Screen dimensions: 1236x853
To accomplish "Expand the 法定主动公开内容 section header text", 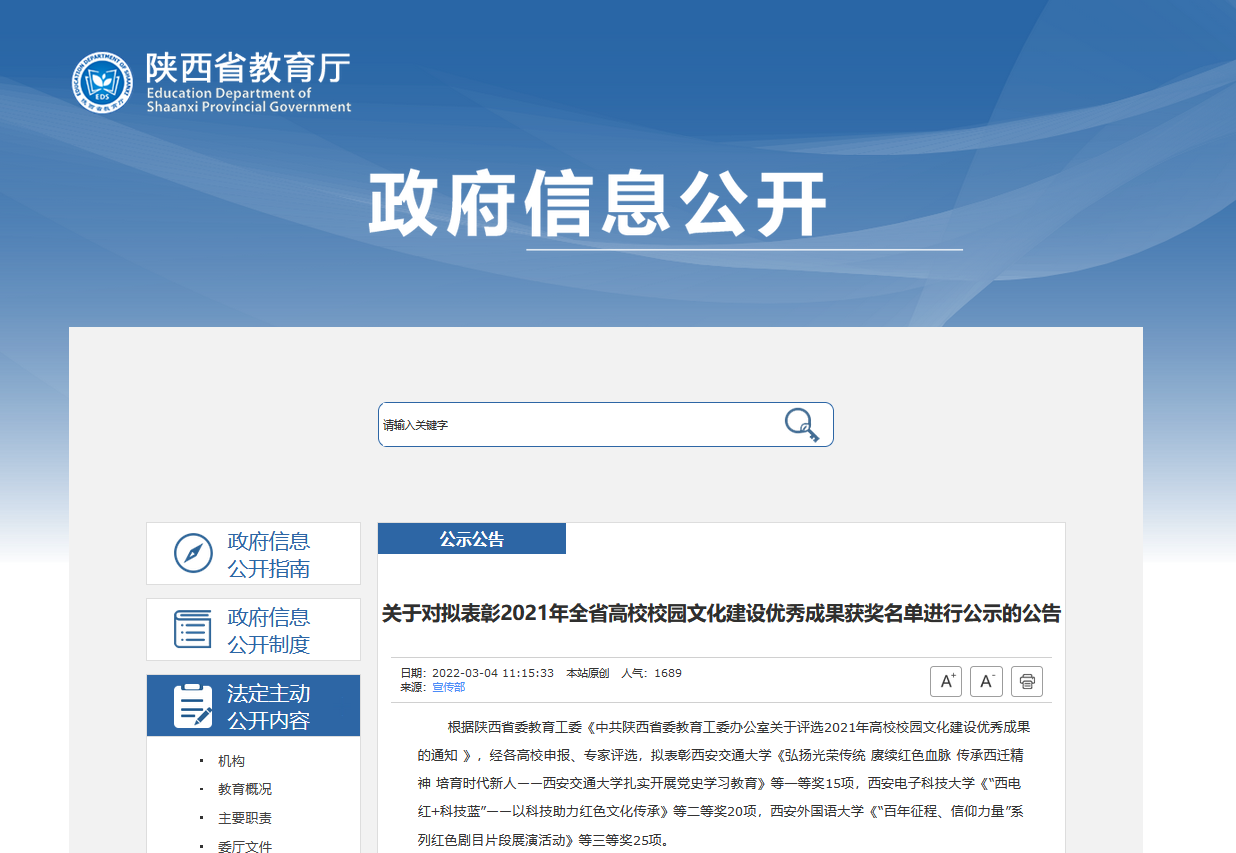I will pos(268,707).
